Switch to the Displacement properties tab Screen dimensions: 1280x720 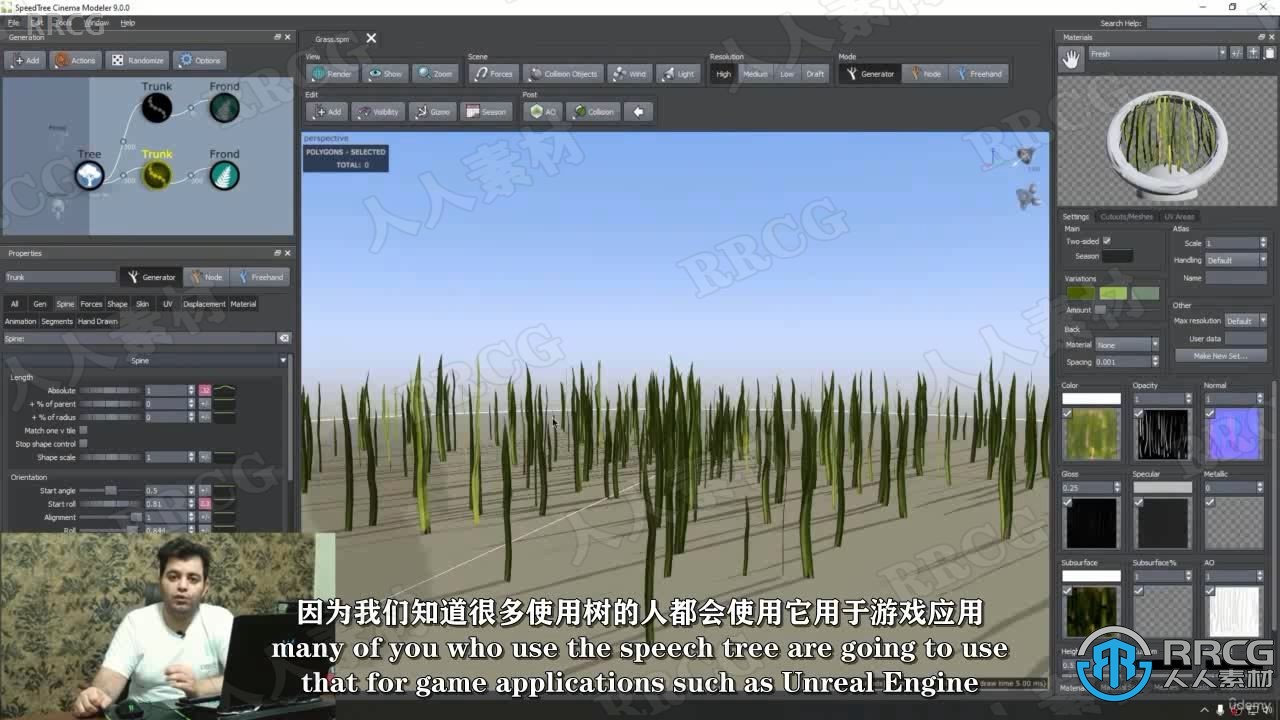coord(204,304)
